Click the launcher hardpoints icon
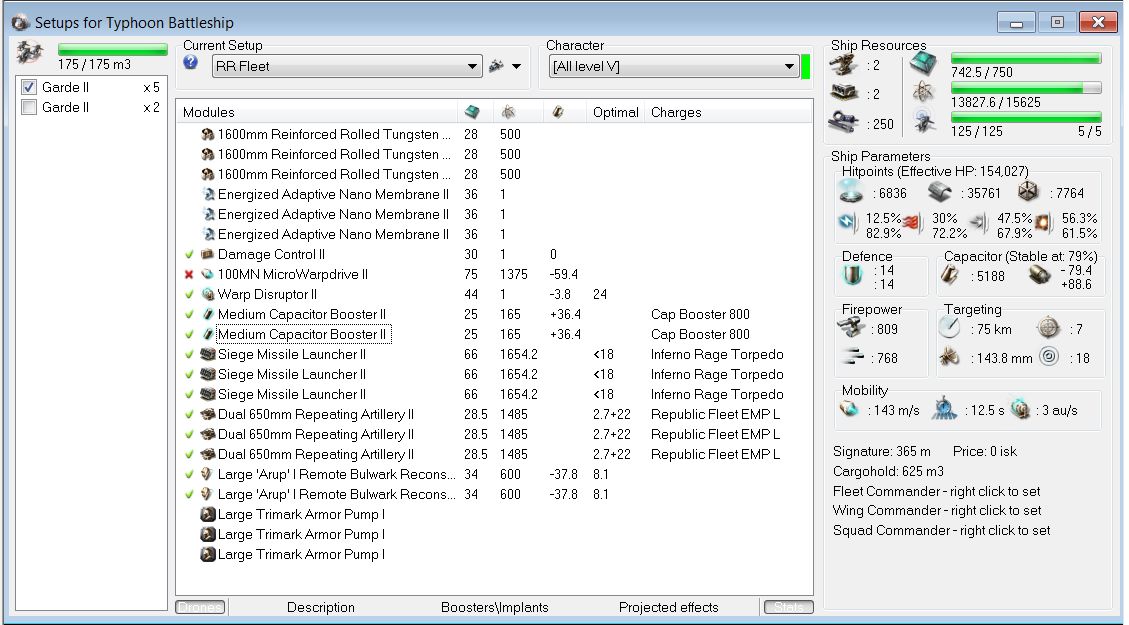This screenshot has width=1129, height=625. point(844,94)
